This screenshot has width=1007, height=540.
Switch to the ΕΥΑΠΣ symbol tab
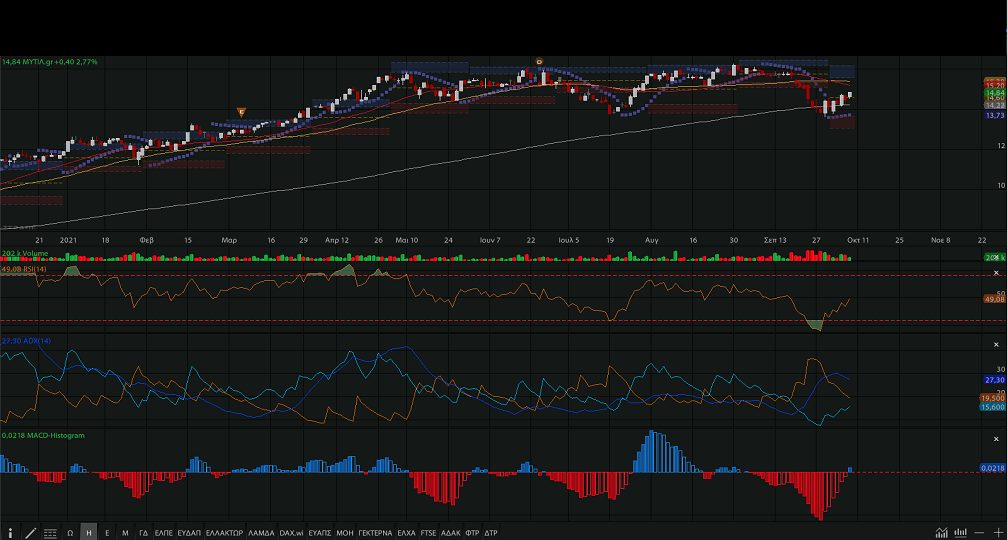tap(320, 533)
